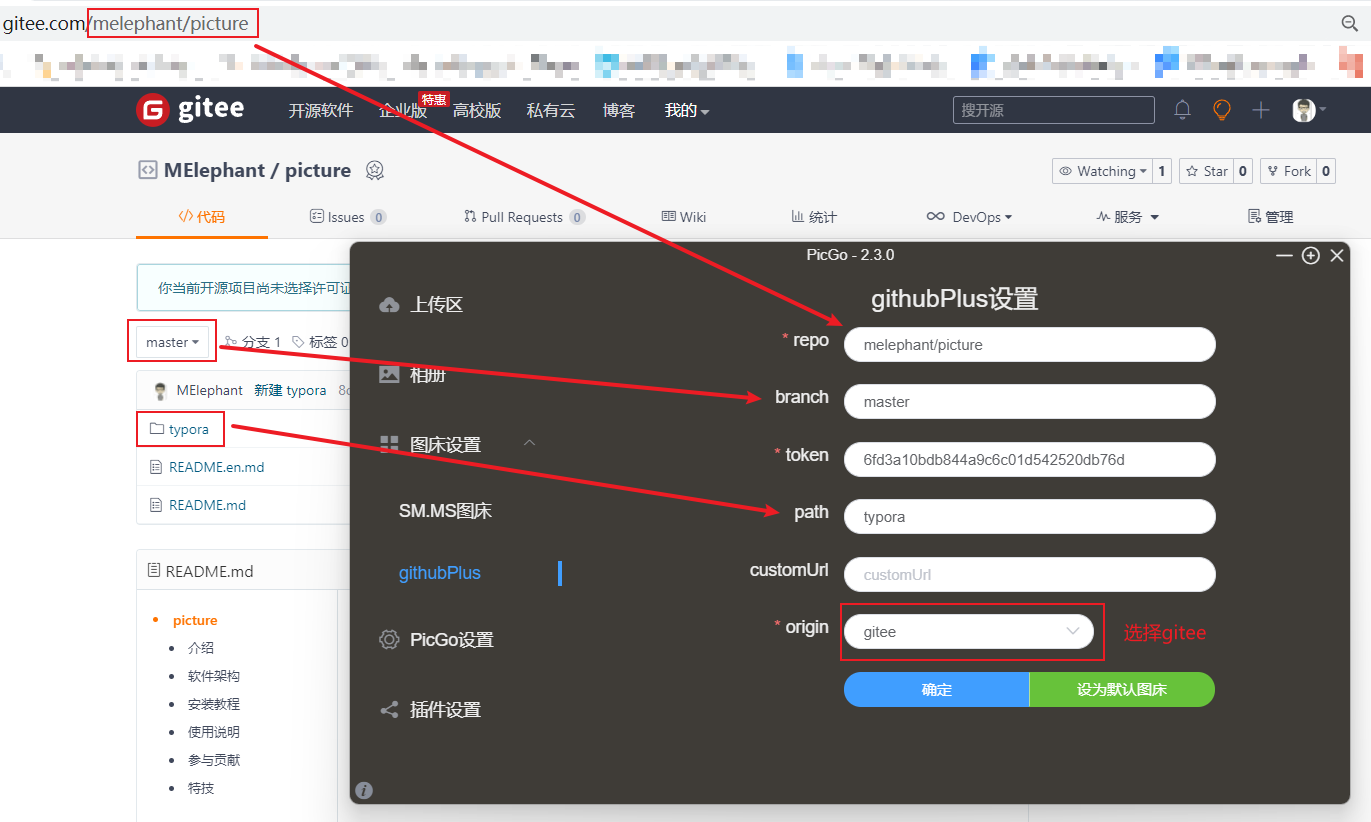Open 私有云 in the navbar

[551, 110]
